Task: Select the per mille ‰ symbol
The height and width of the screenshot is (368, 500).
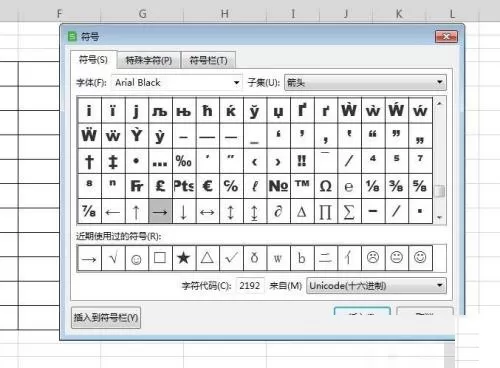Action: pos(184,161)
